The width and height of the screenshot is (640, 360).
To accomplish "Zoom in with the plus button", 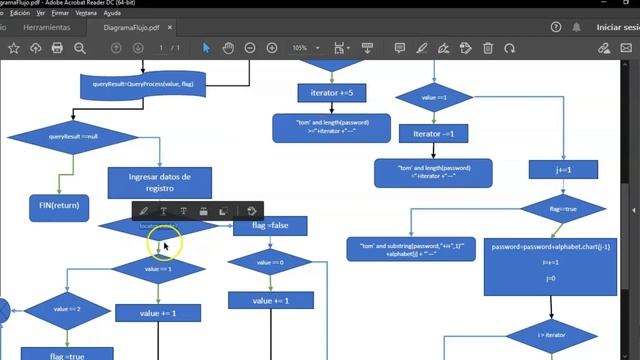I will tap(272, 48).
